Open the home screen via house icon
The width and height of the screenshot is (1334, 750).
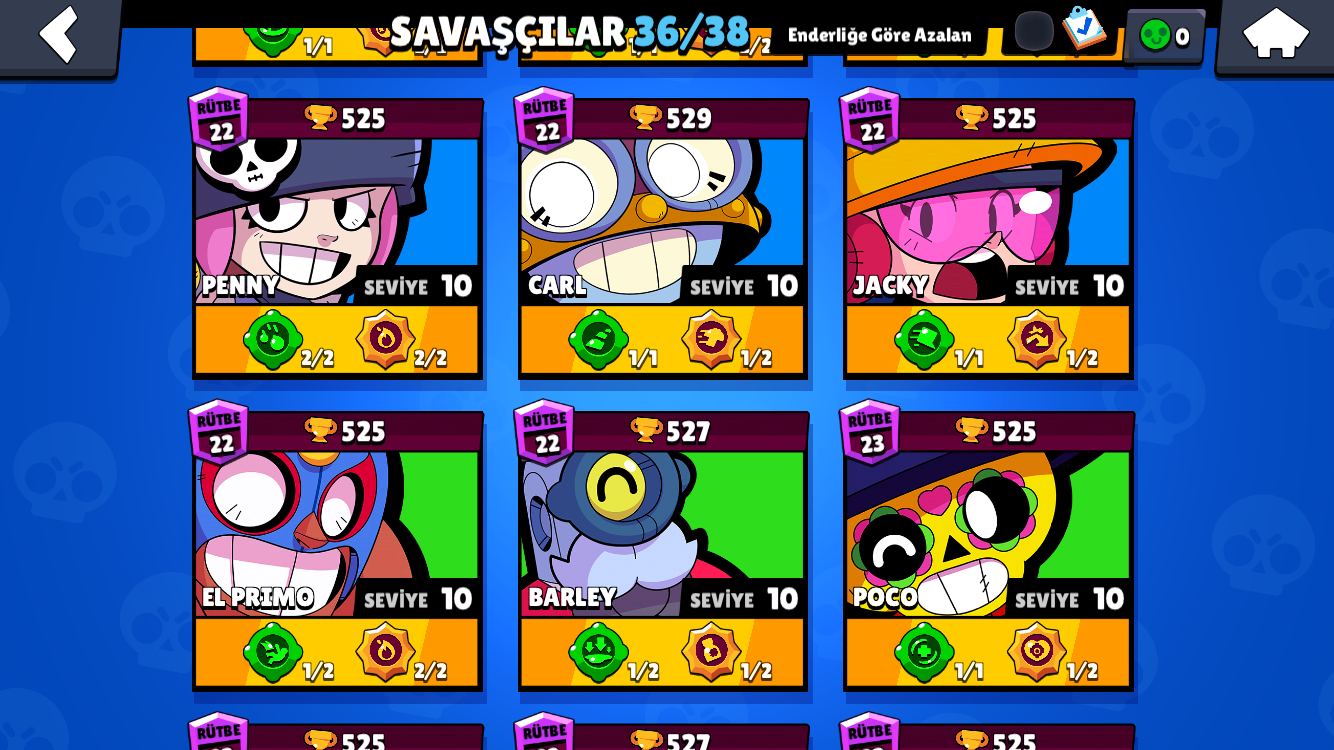point(1275,35)
